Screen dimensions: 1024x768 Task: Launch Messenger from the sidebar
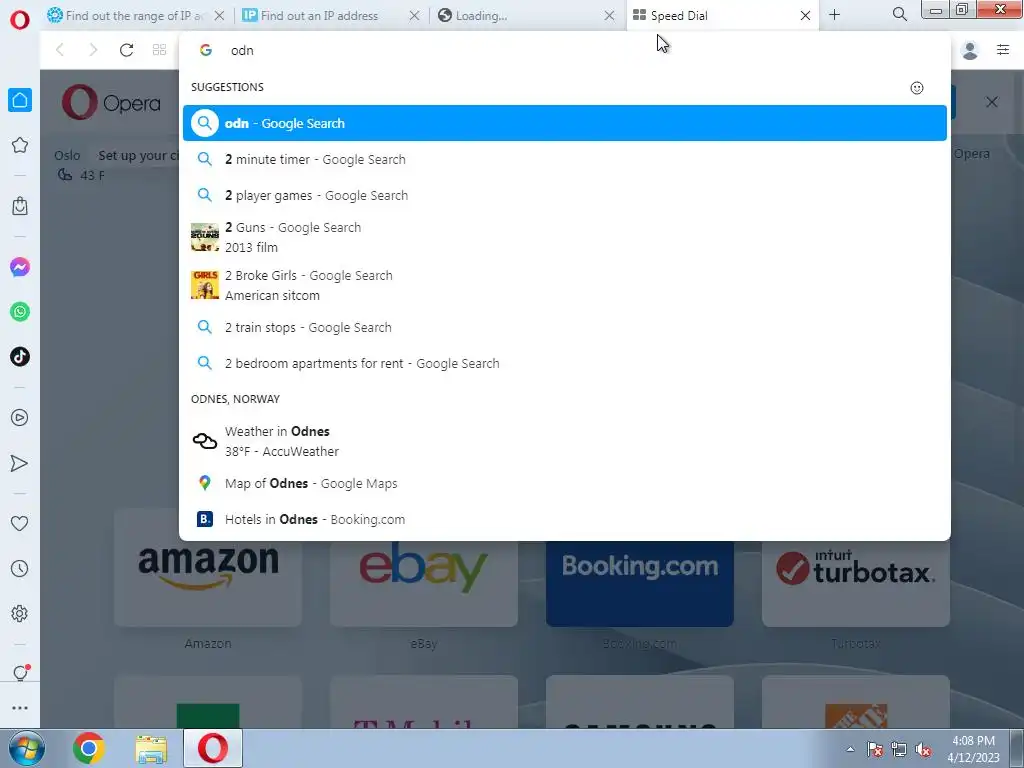20,267
